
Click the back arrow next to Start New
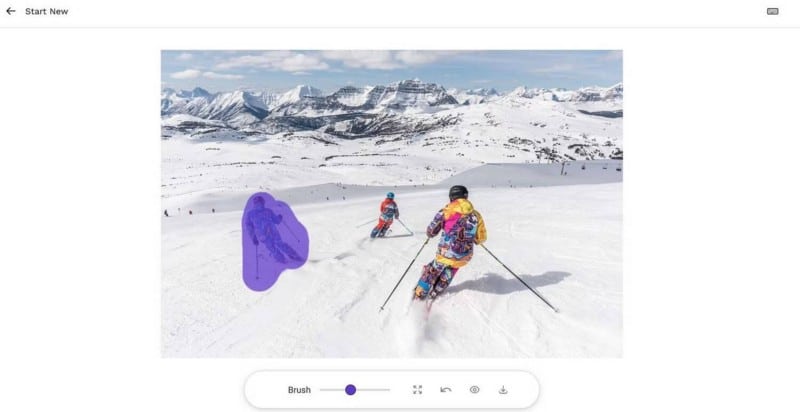[11, 11]
